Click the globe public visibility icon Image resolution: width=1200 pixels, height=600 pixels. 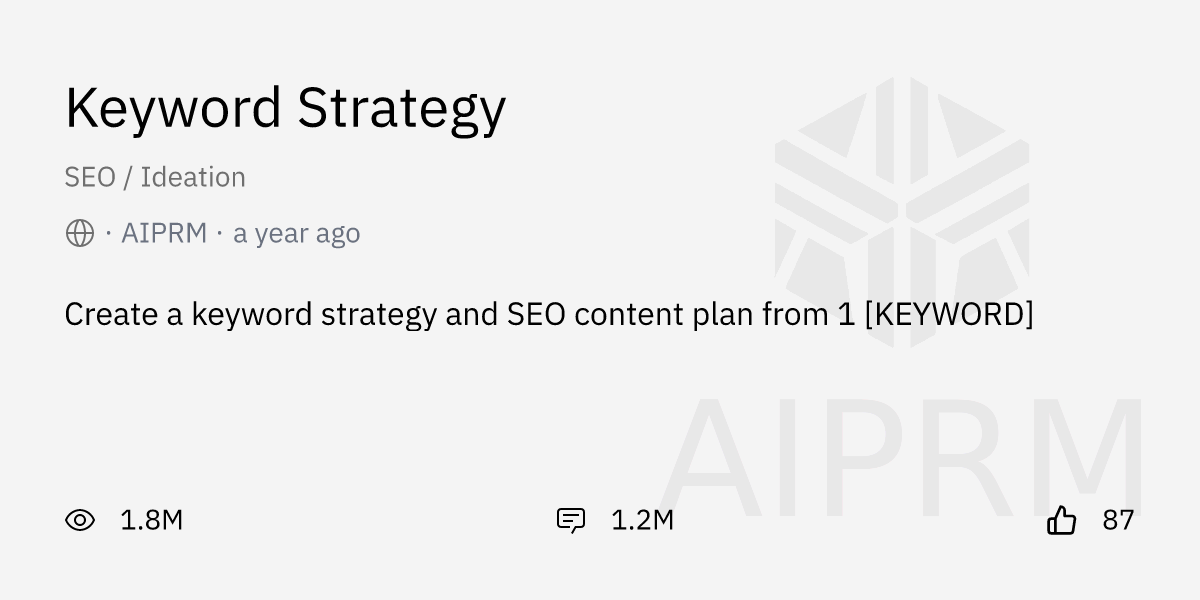(80, 234)
